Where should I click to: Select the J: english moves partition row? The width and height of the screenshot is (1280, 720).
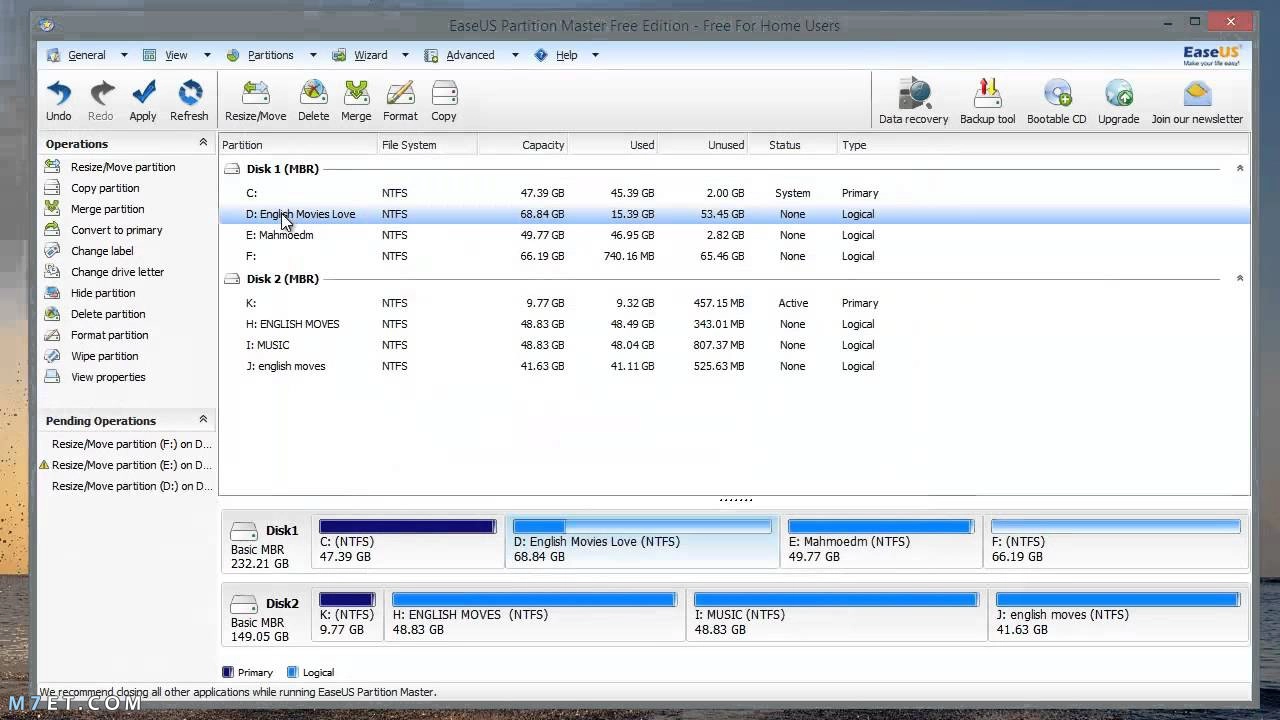(x=734, y=366)
